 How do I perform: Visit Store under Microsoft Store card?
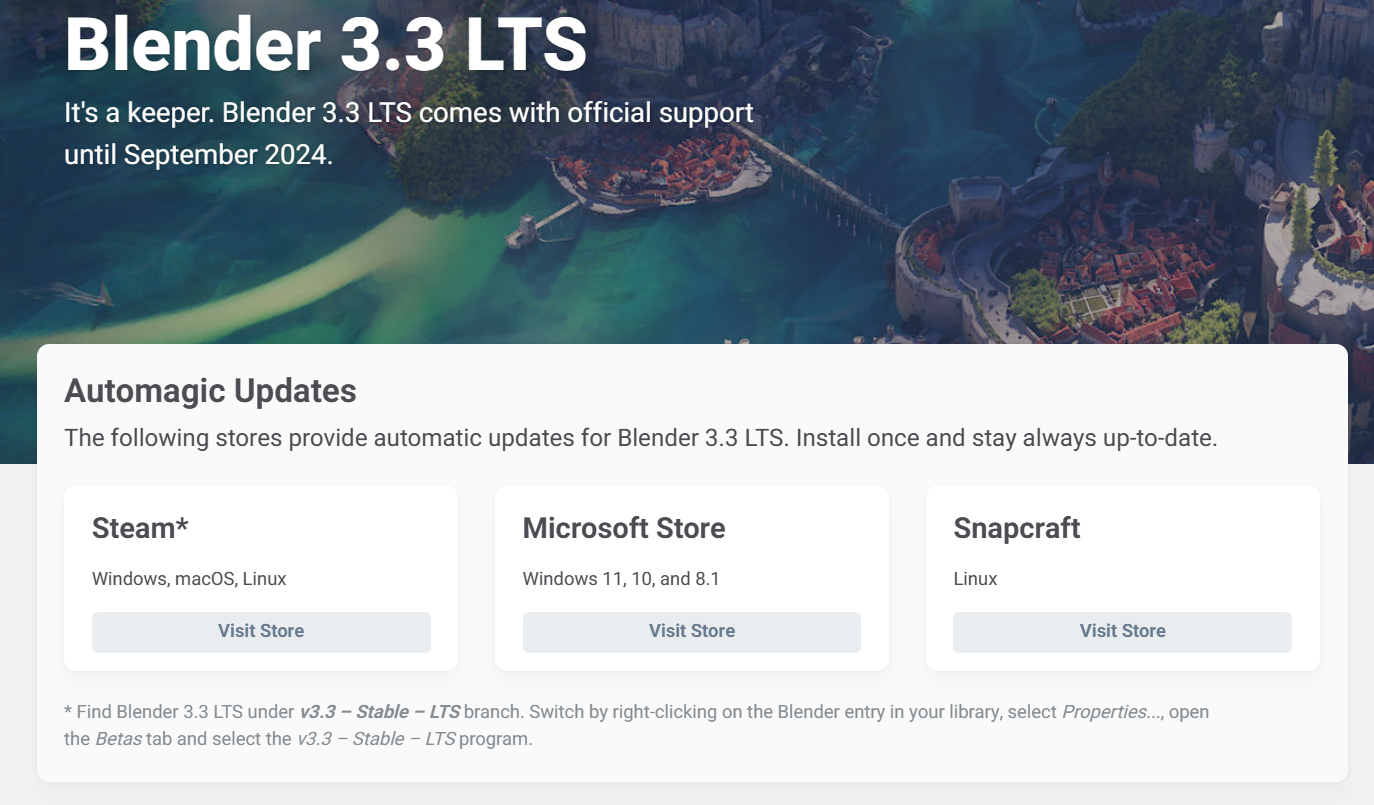pos(692,632)
